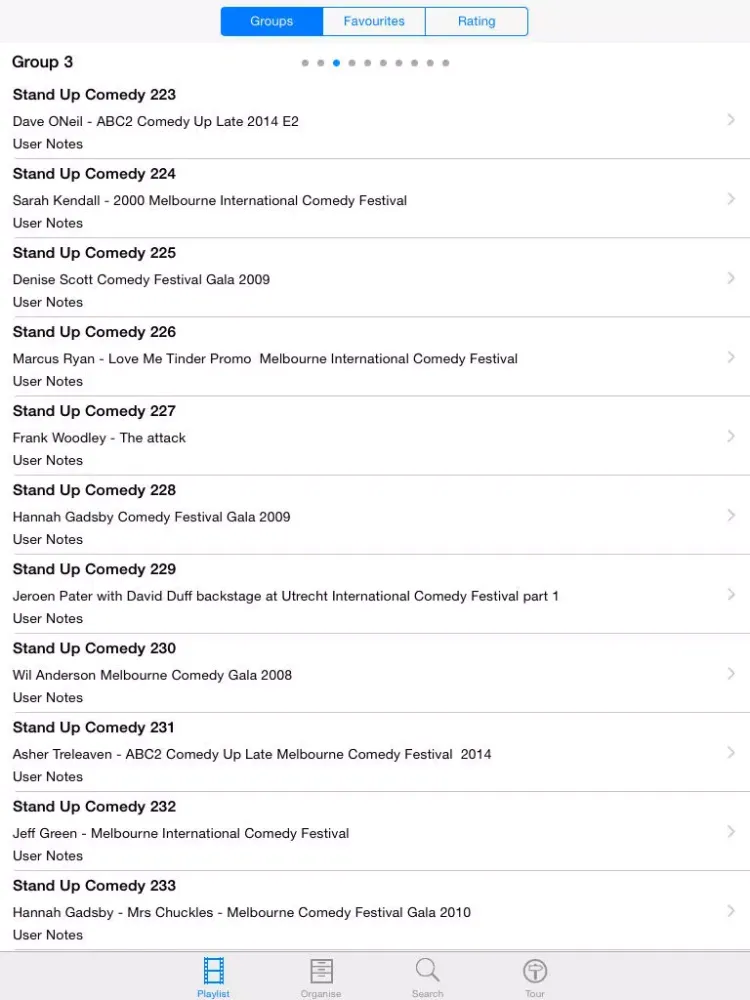Expand chevron beside Sarah Kendall entry
750x1000 pixels.
[731, 198]
